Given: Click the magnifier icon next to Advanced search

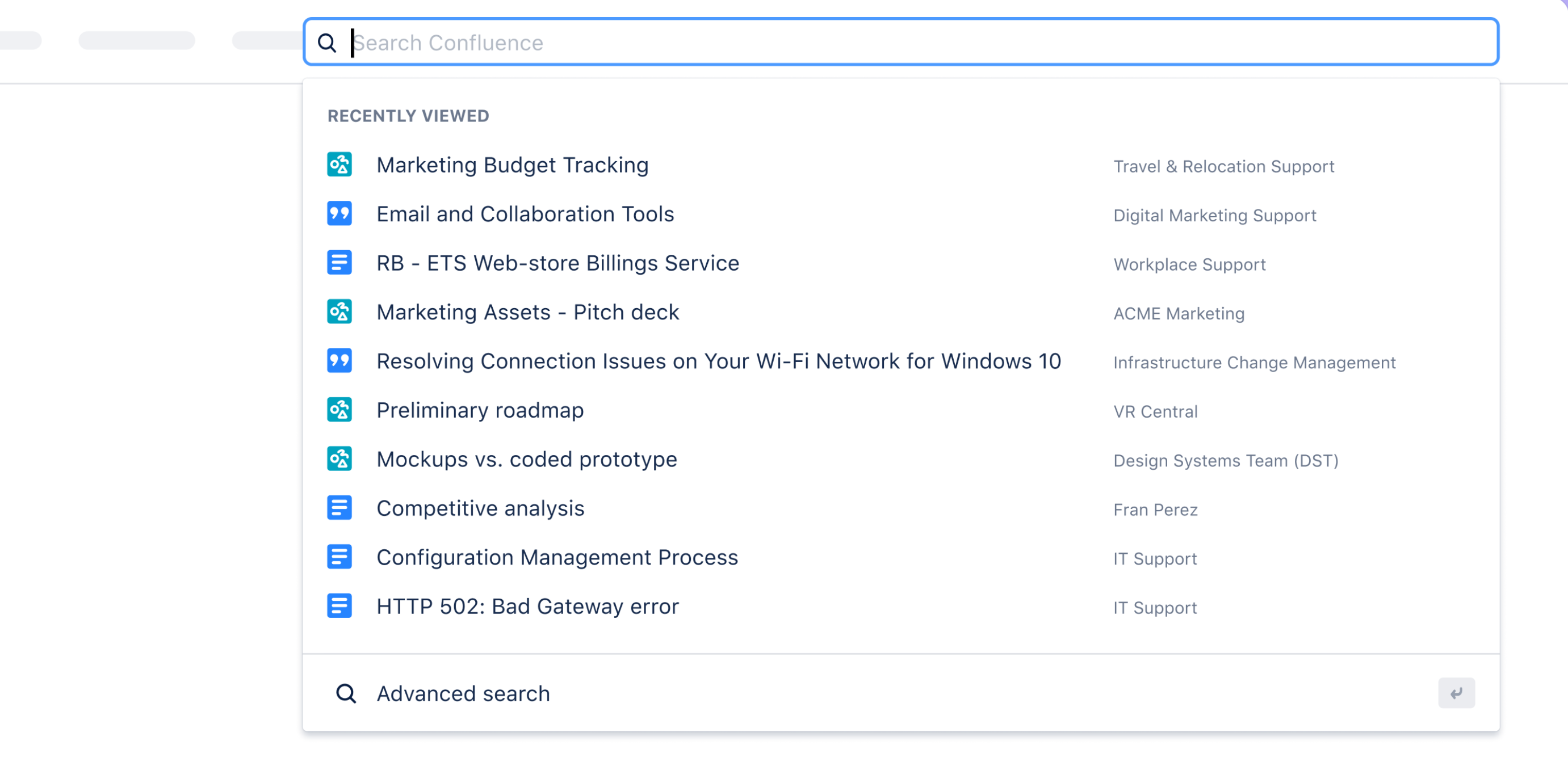Looking at the screenshot, I should [346, 693].
